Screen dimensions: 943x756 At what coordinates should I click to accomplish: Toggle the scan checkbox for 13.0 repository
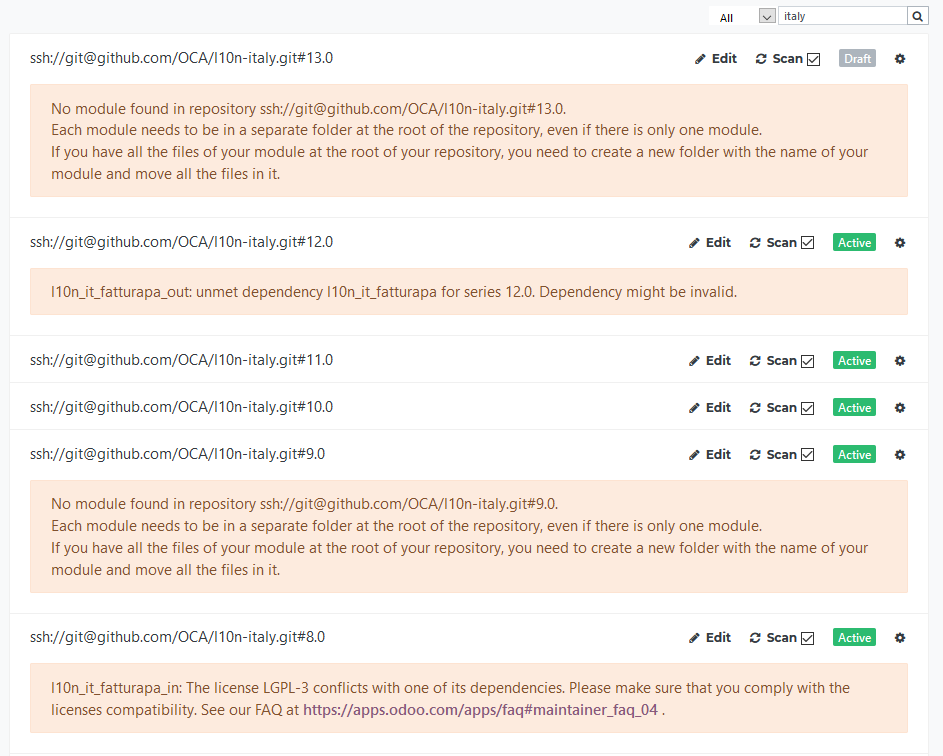(x=813, y=60)
